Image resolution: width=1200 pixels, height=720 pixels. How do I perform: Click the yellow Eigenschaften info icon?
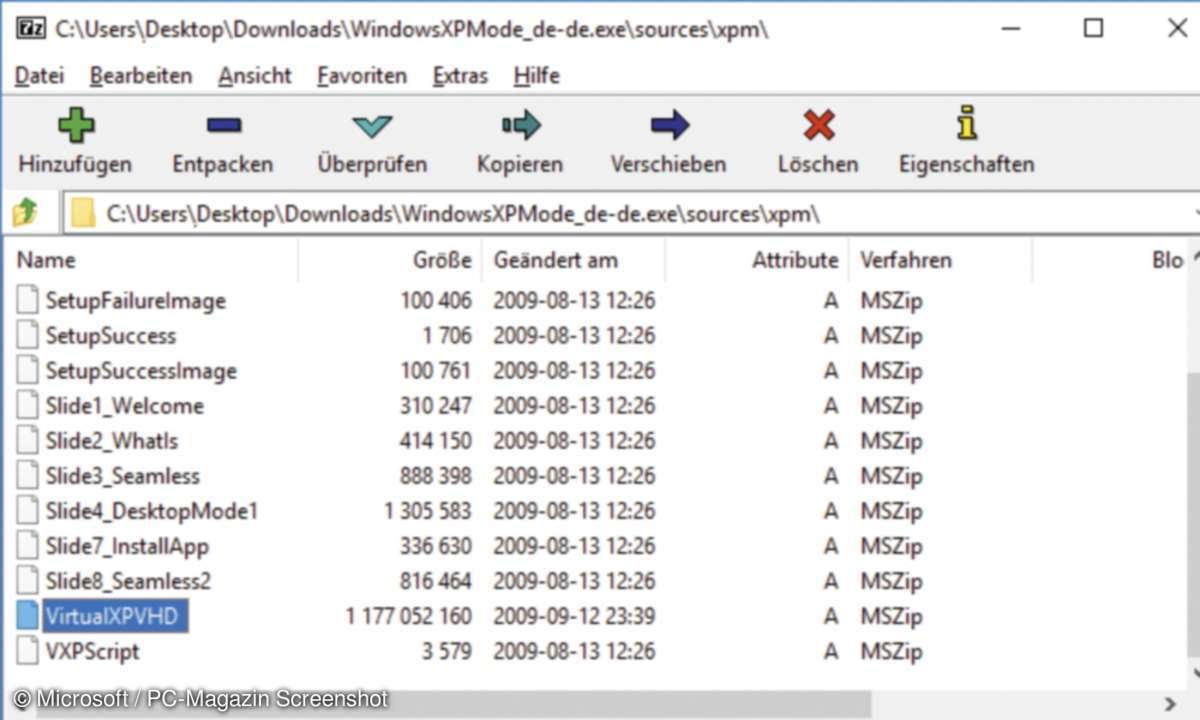point(966,123)
